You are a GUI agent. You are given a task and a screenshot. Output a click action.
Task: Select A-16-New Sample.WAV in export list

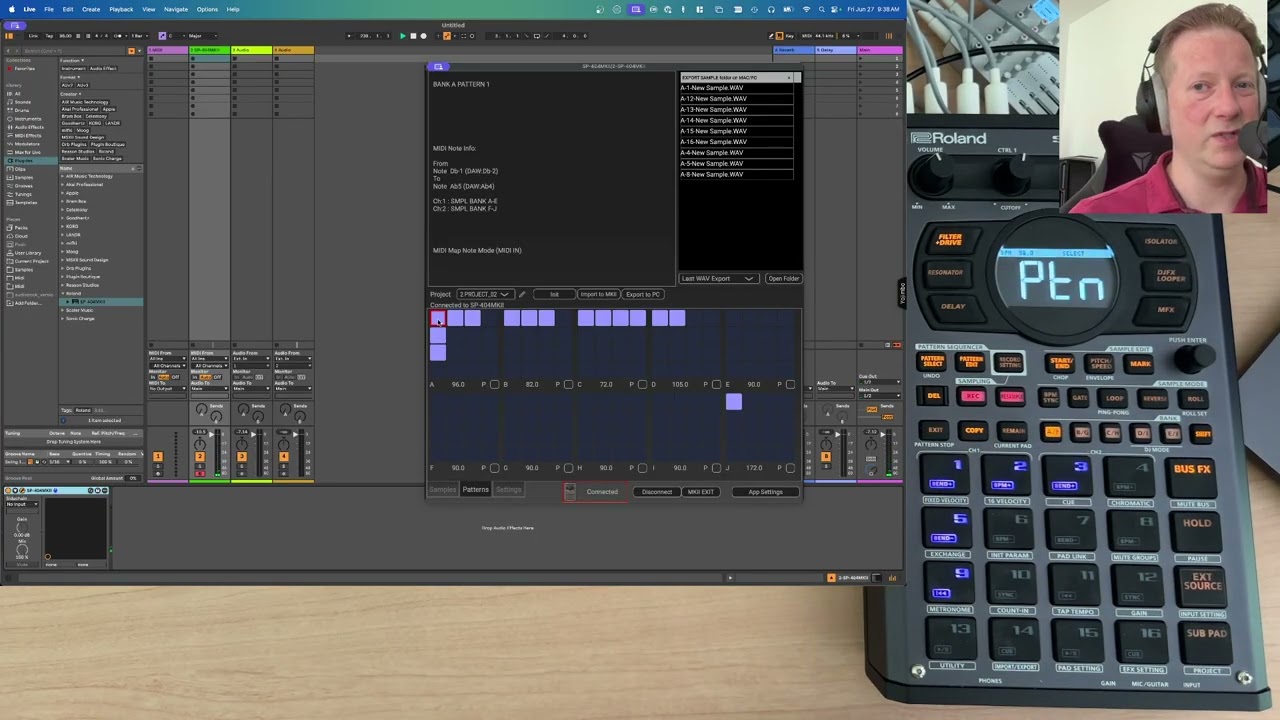736,142
